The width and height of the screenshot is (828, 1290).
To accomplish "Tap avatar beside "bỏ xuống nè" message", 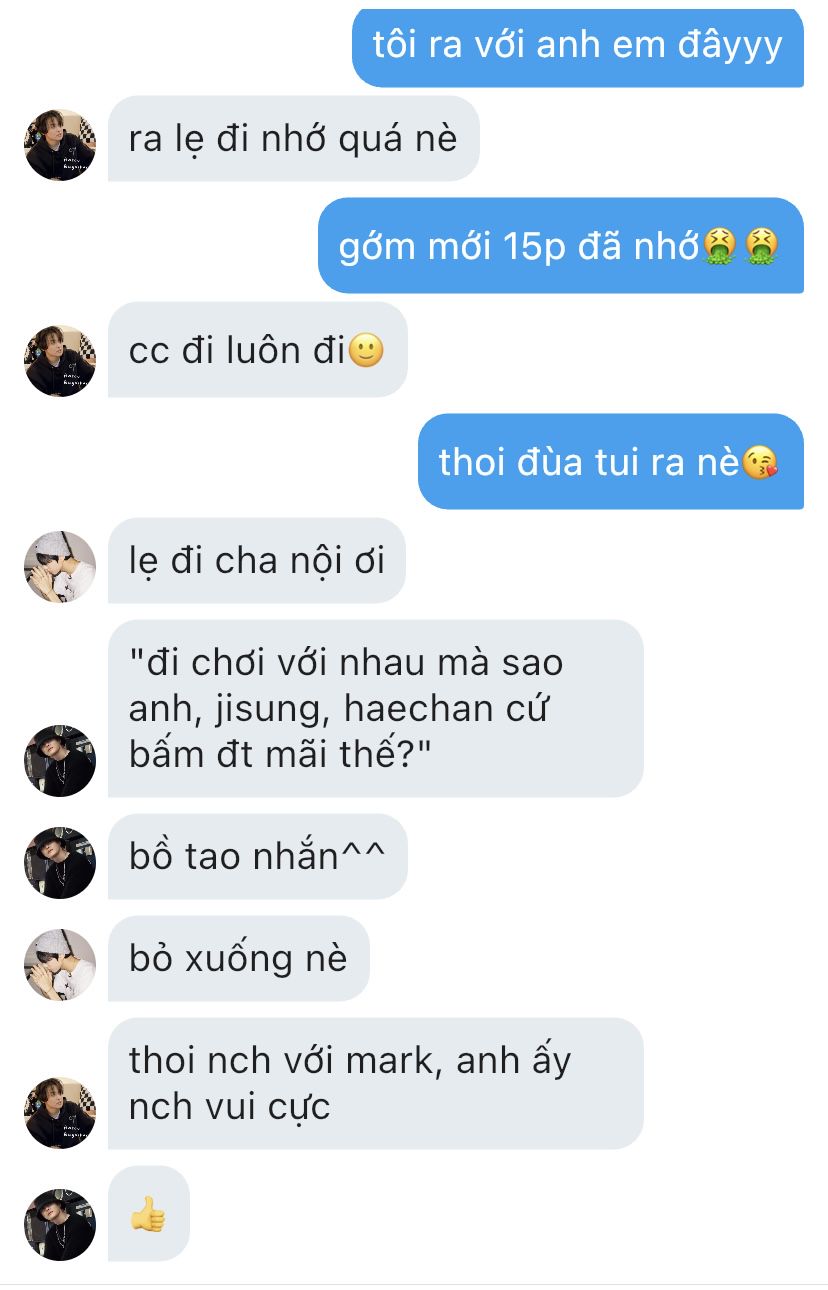I will click(x=60, y=965).
